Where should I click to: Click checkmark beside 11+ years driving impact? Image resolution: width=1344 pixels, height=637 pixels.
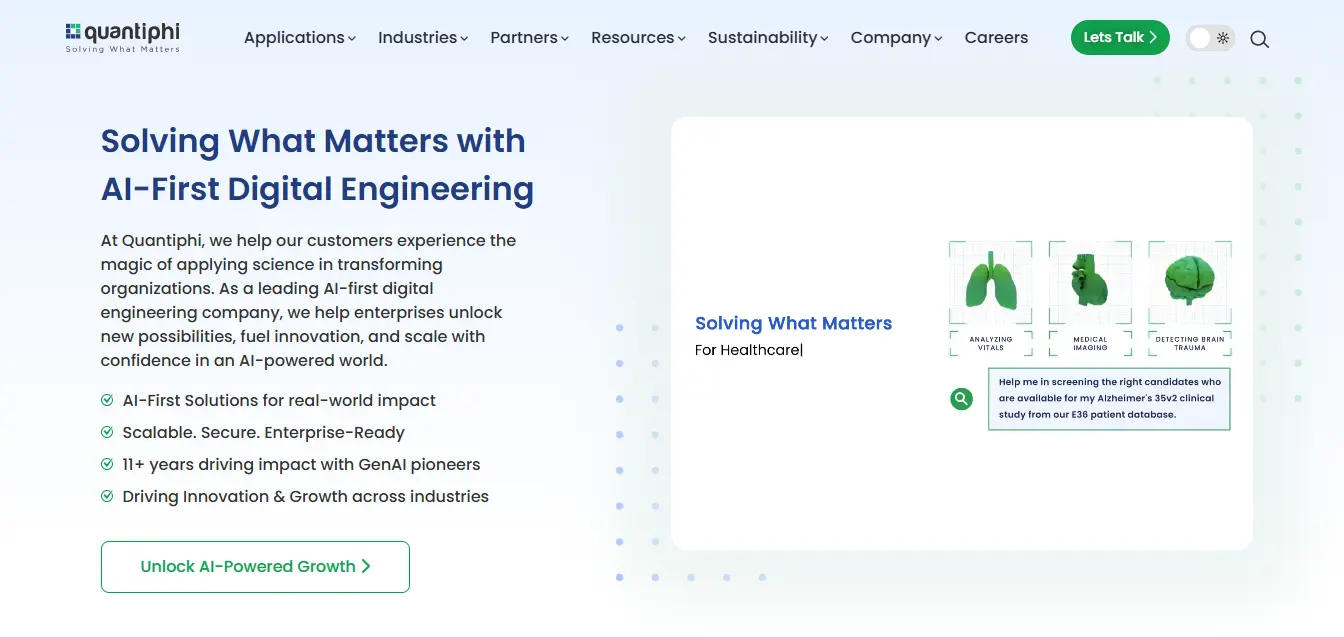coord(107,464)
